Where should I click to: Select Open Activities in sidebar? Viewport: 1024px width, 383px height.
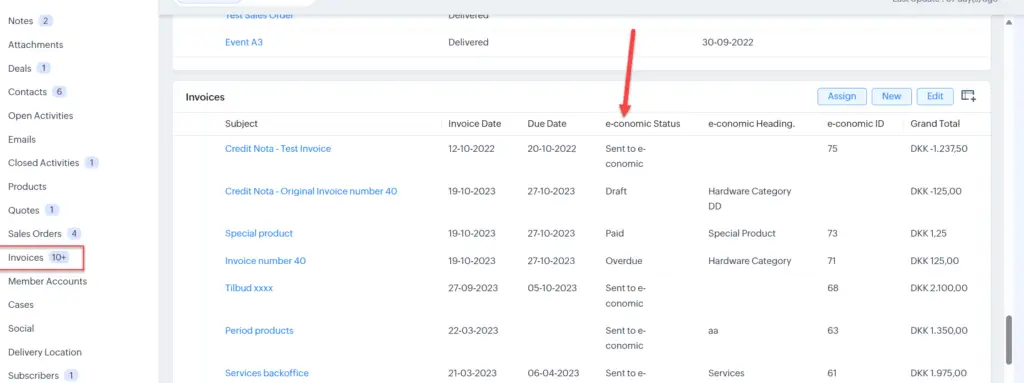pyautogui.click(x=40, y=116)
